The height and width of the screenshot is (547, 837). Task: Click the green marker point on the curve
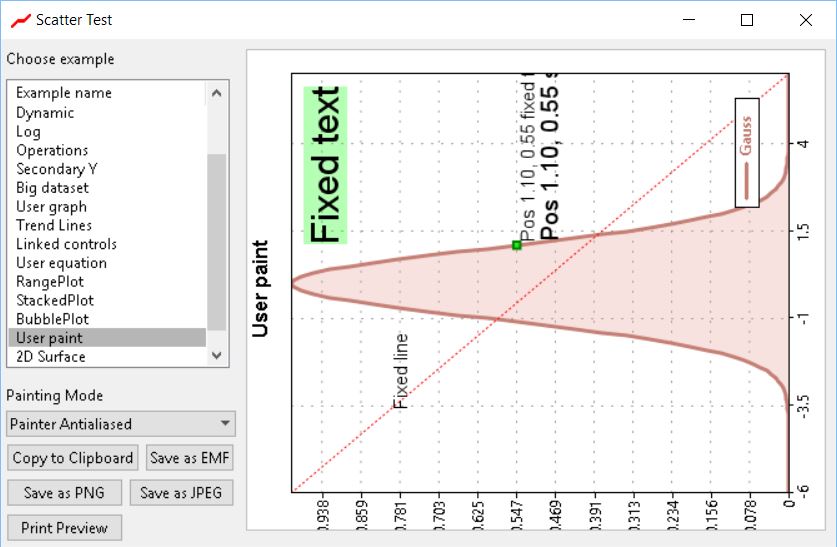(517, 245)
